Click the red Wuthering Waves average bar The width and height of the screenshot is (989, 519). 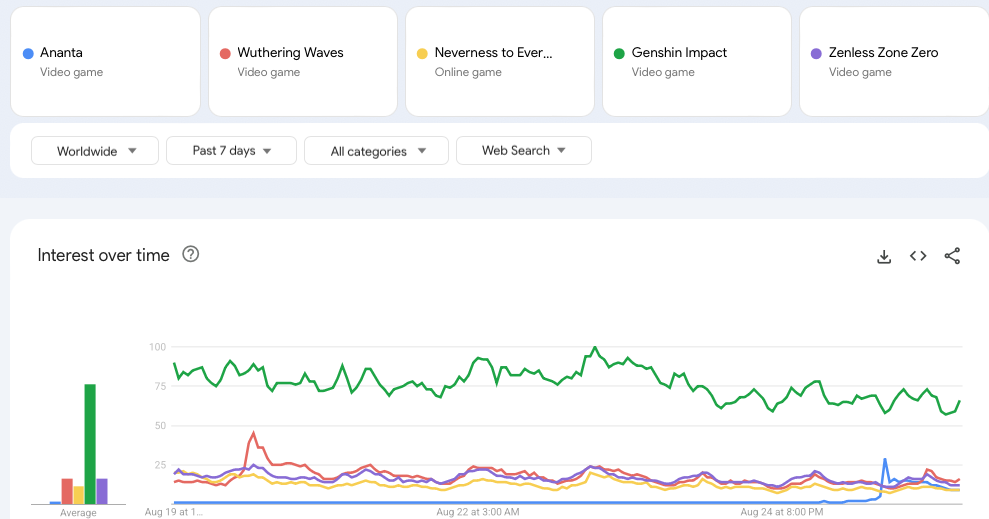click(67, 491)
